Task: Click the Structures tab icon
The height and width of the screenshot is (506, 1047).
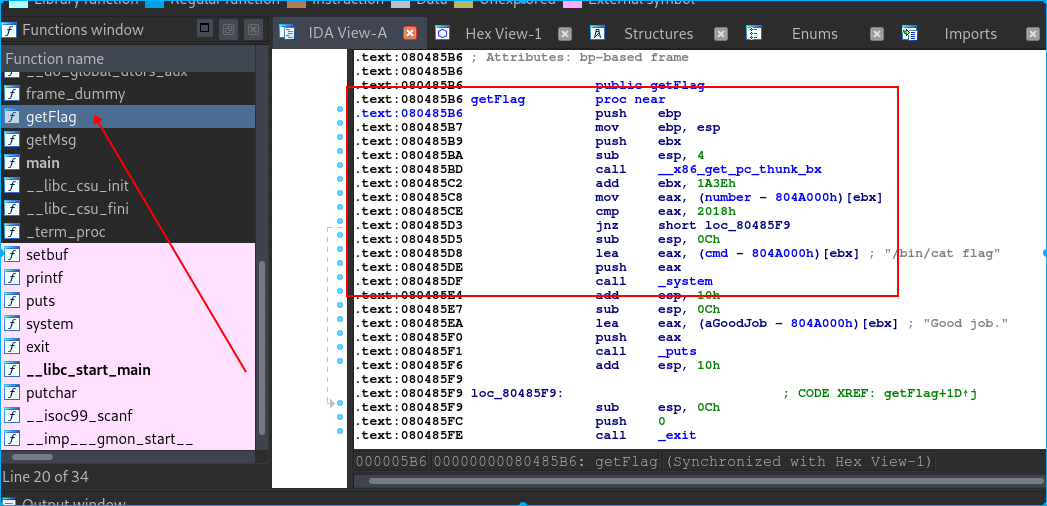Action: tap(598, 33)
